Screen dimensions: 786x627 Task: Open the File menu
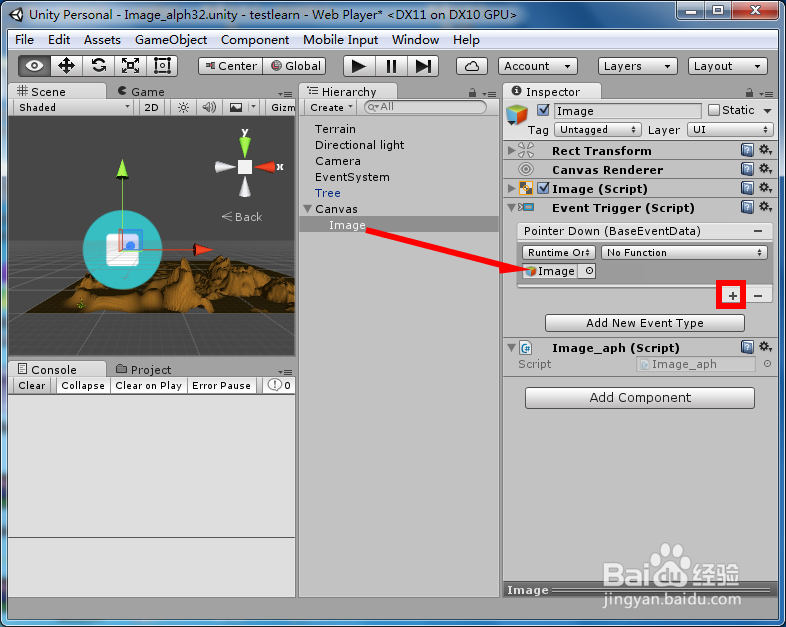[x=25, y=40]
